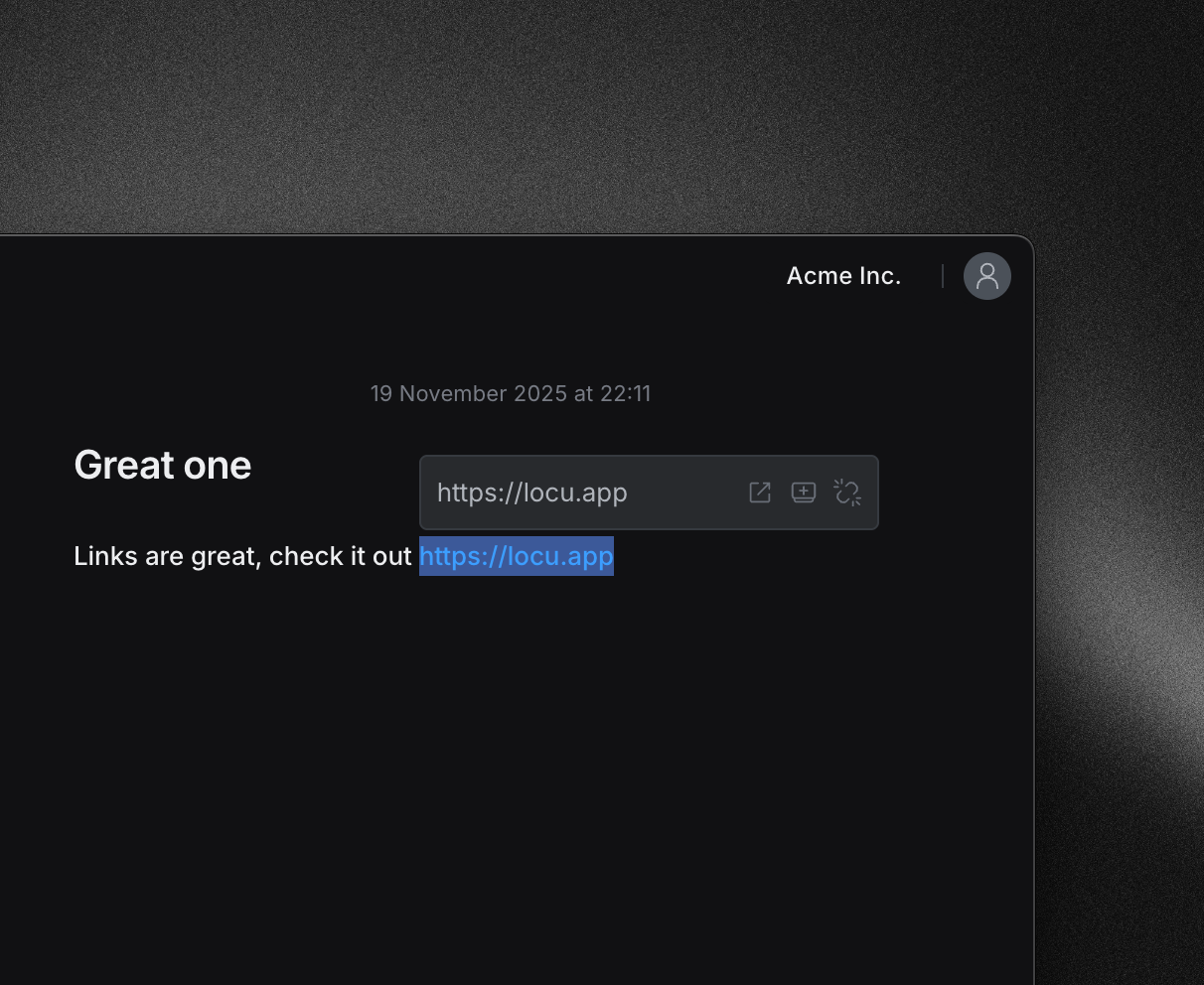Image resolution: width=1204 pixels, height=985 pixels.
Task: Open the link in a new tab
Action: pos(760,492)
